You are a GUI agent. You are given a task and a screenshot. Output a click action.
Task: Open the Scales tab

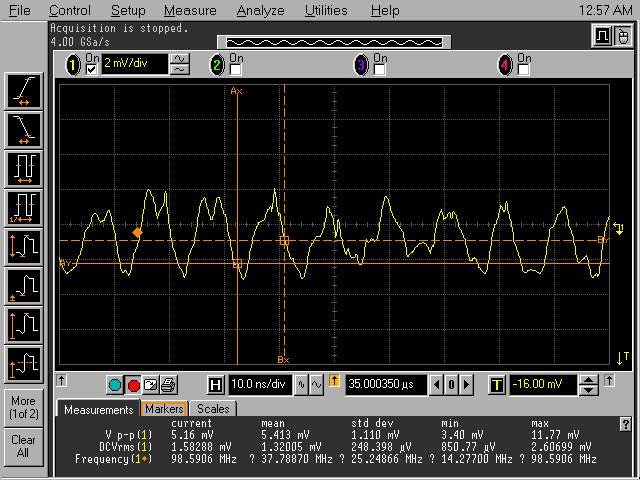[x=212, y=409]
